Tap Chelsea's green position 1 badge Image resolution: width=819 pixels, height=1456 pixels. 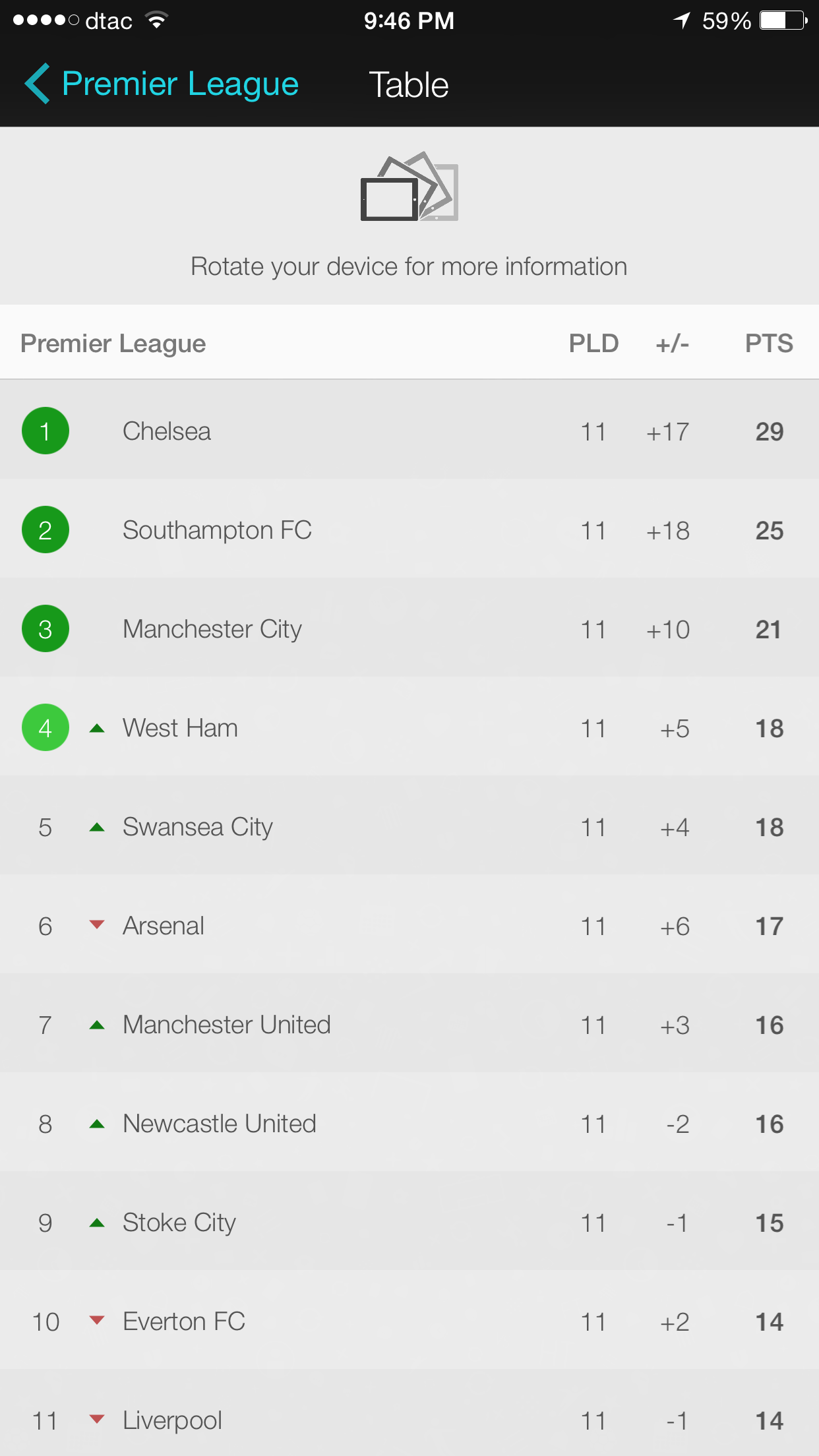click(45, 431)
